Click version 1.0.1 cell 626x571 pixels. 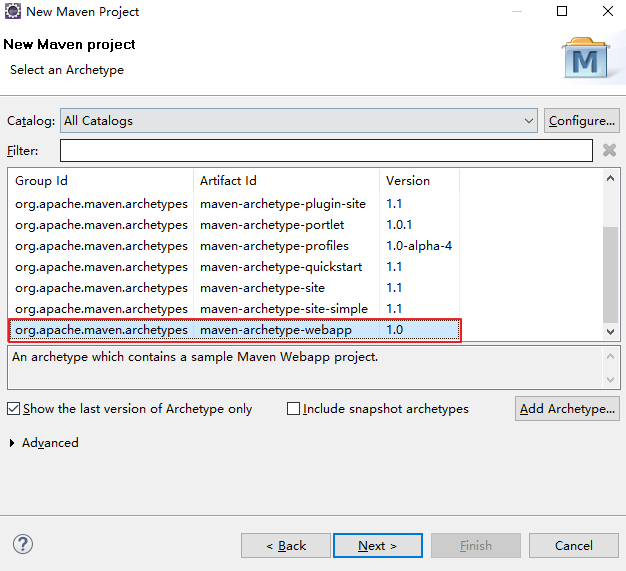pos(399,225)
